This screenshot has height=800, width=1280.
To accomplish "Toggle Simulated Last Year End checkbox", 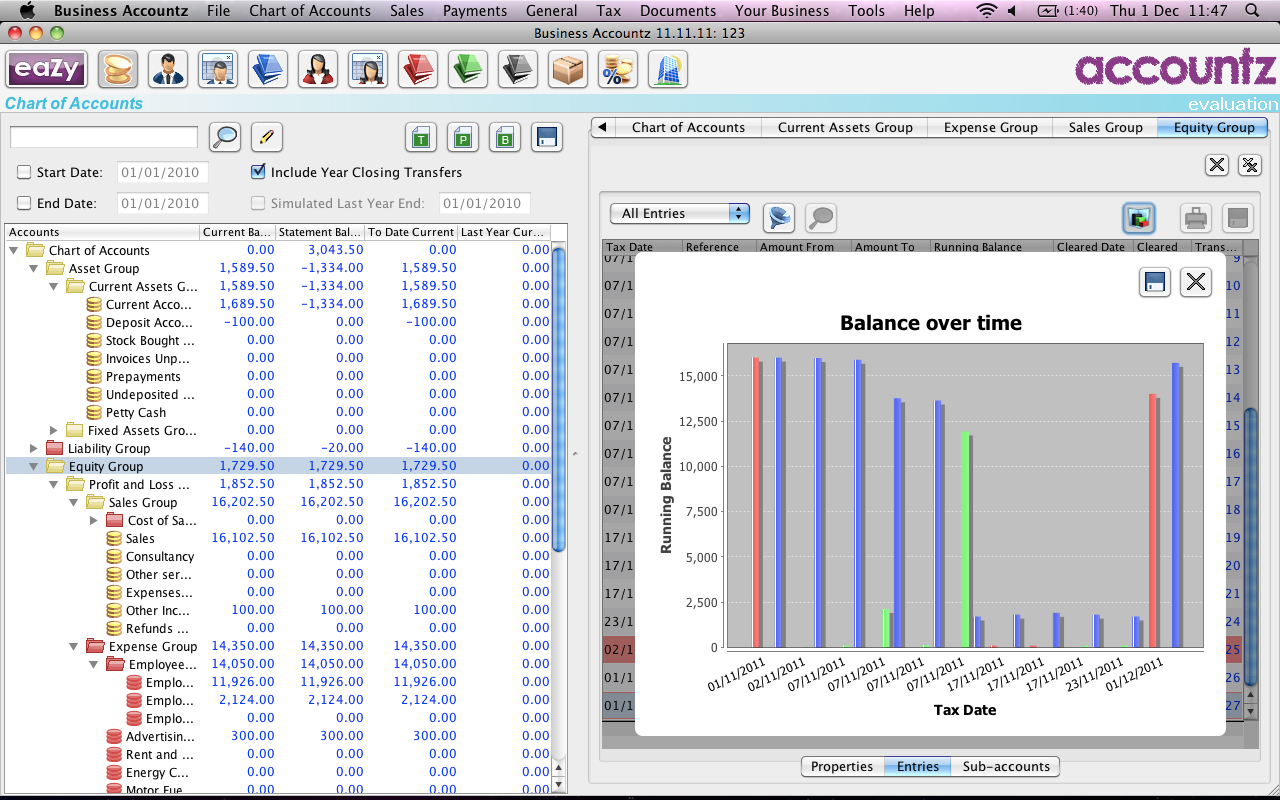I will 258,203.
